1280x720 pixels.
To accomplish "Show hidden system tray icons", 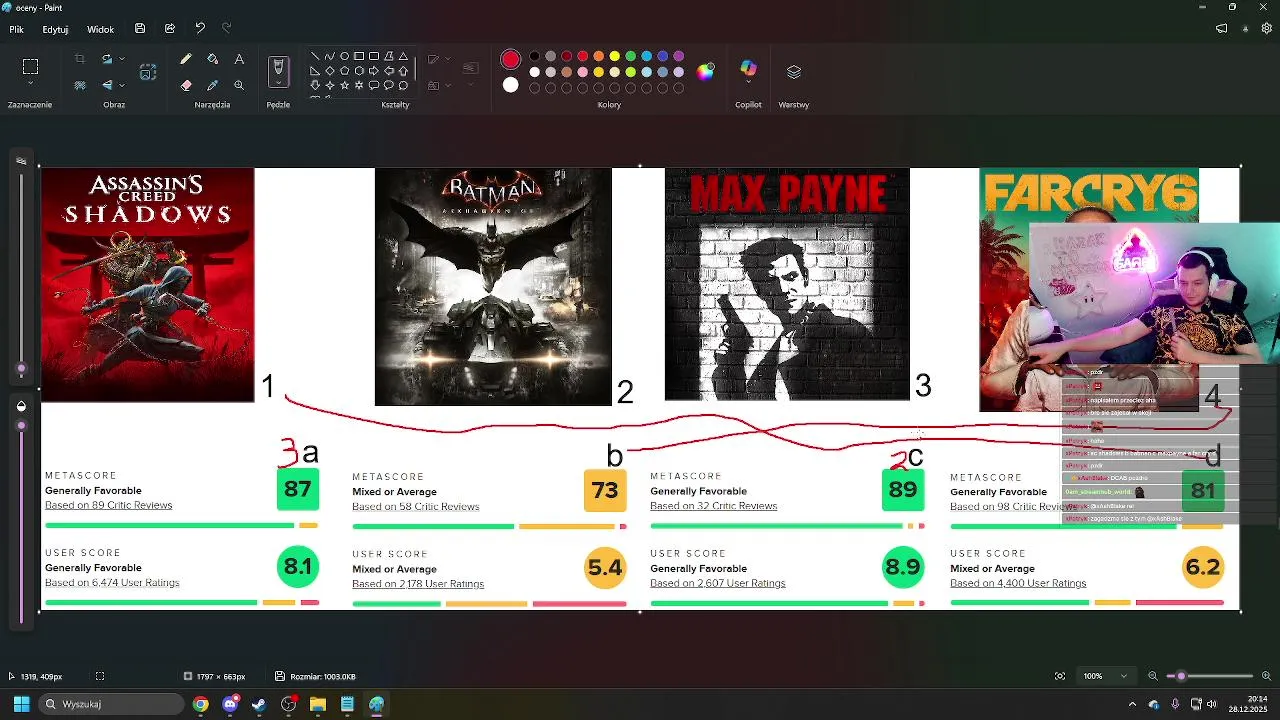I will (x=1132, y=704).
